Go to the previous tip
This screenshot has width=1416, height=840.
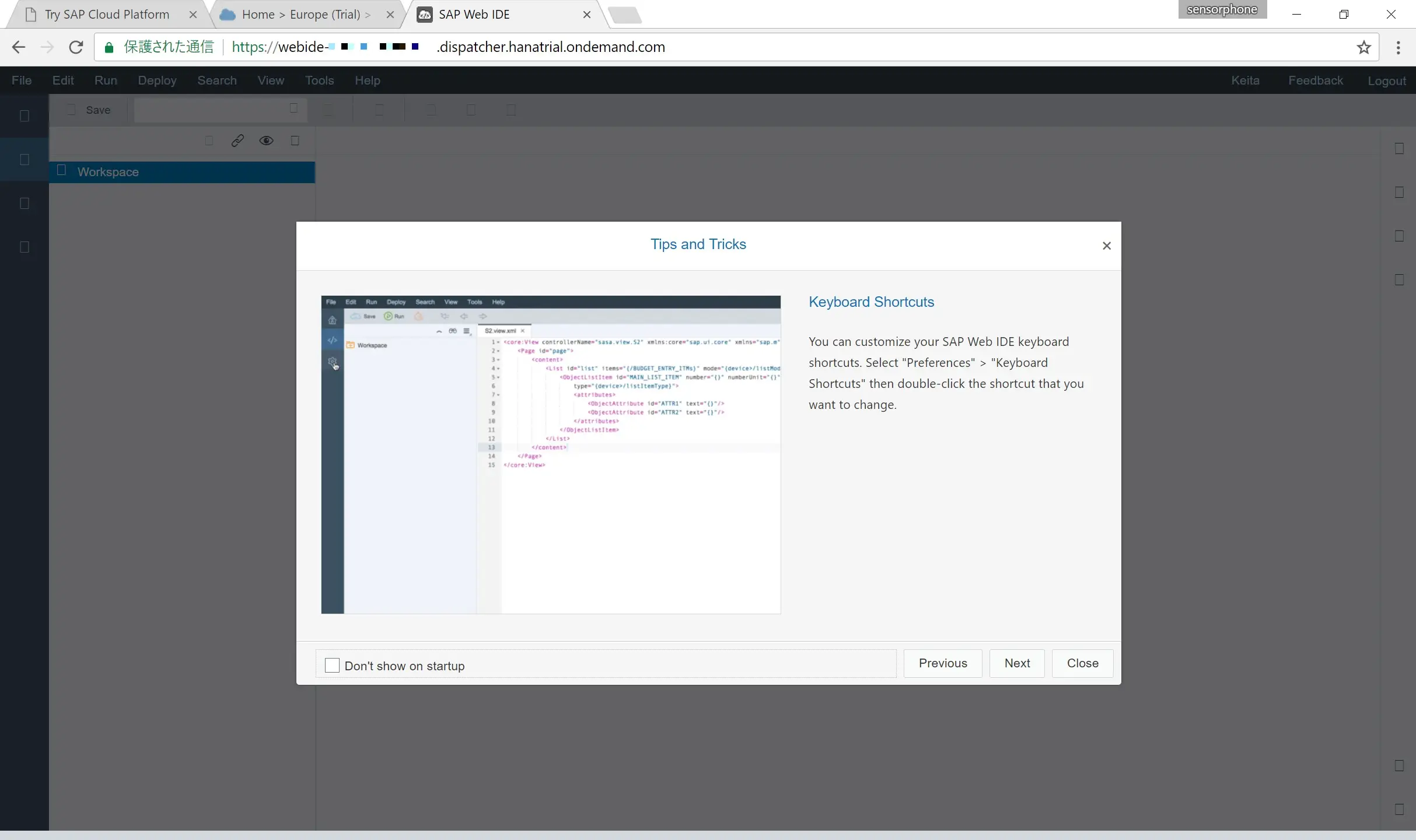pos(942,663)
